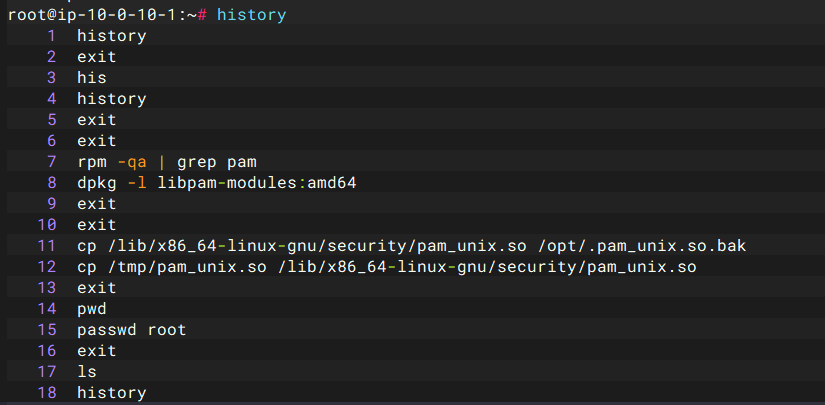
Task: Click the 'passwd root' command on line 15
Action: pos(131,330)
